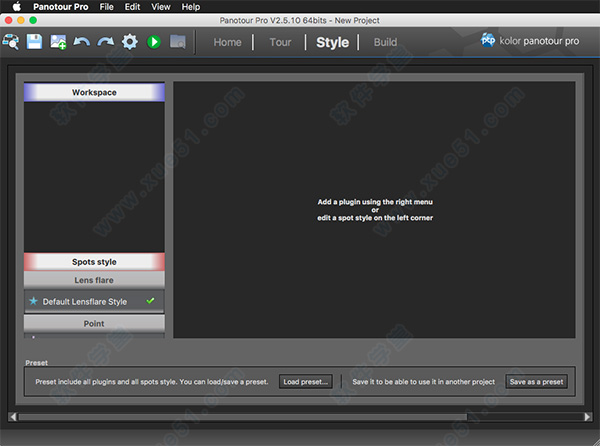Open the Apple menu
Screen dimensions: 600x446
coord(16,7)
